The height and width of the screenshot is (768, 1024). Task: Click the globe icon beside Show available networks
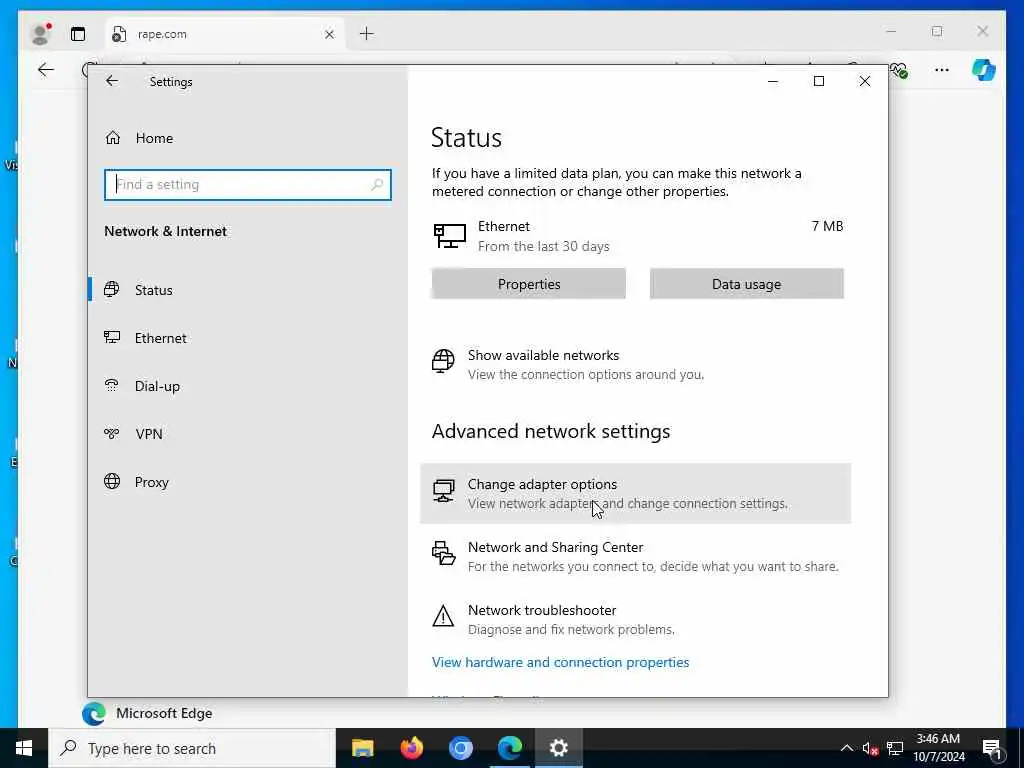pyautogui.click(x=443, y=360)
